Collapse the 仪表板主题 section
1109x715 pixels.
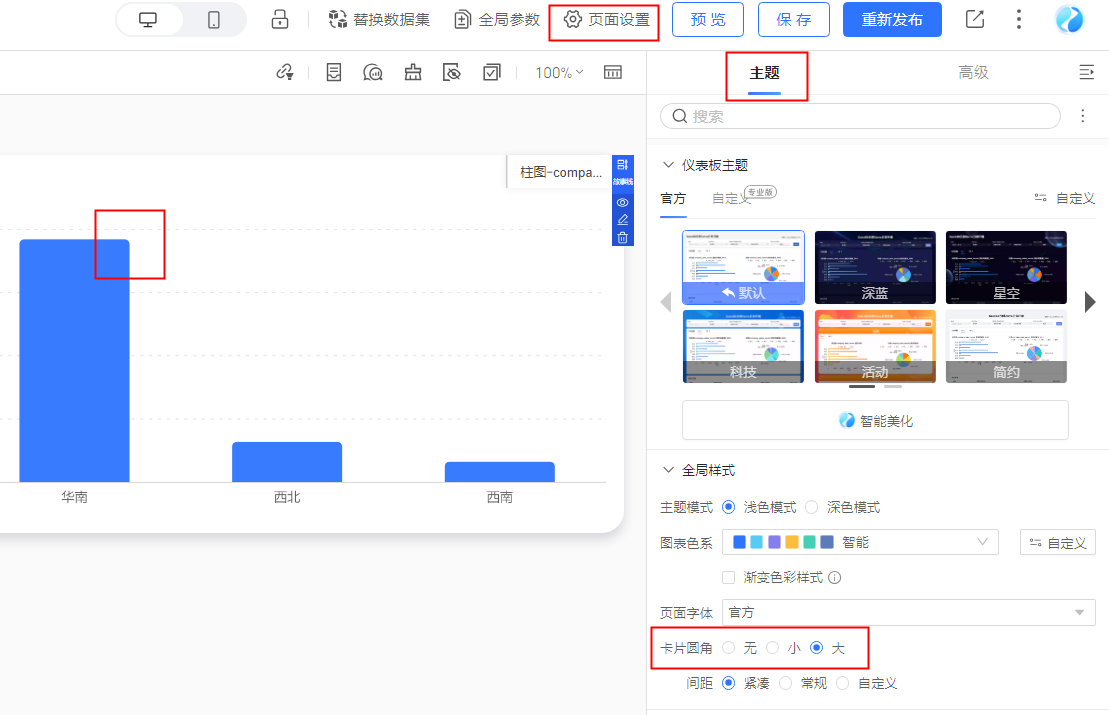(668, 165)
